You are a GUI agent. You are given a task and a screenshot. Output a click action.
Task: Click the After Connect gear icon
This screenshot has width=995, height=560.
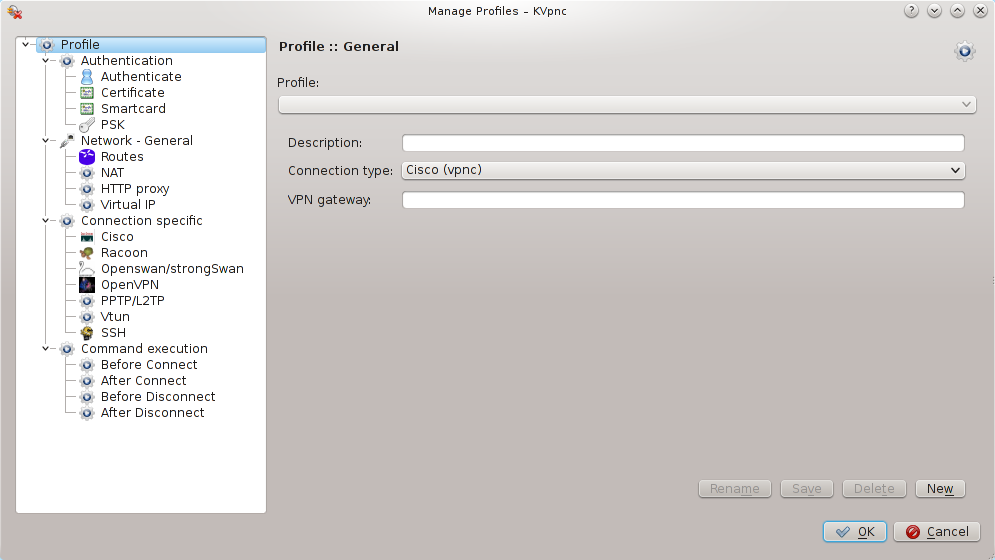click(87, 381)
